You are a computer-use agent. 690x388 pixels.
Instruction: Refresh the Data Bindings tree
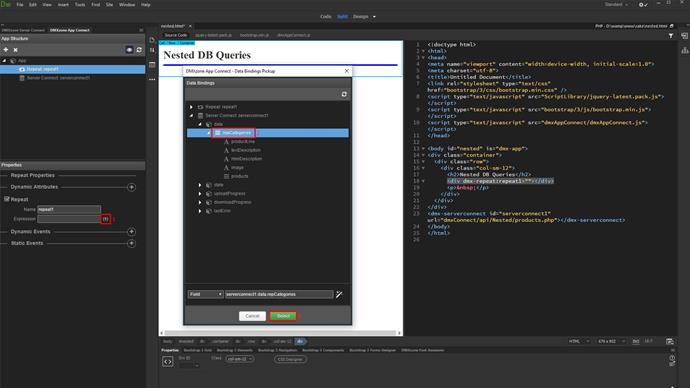pyautogui.click(x=344, y=94)
